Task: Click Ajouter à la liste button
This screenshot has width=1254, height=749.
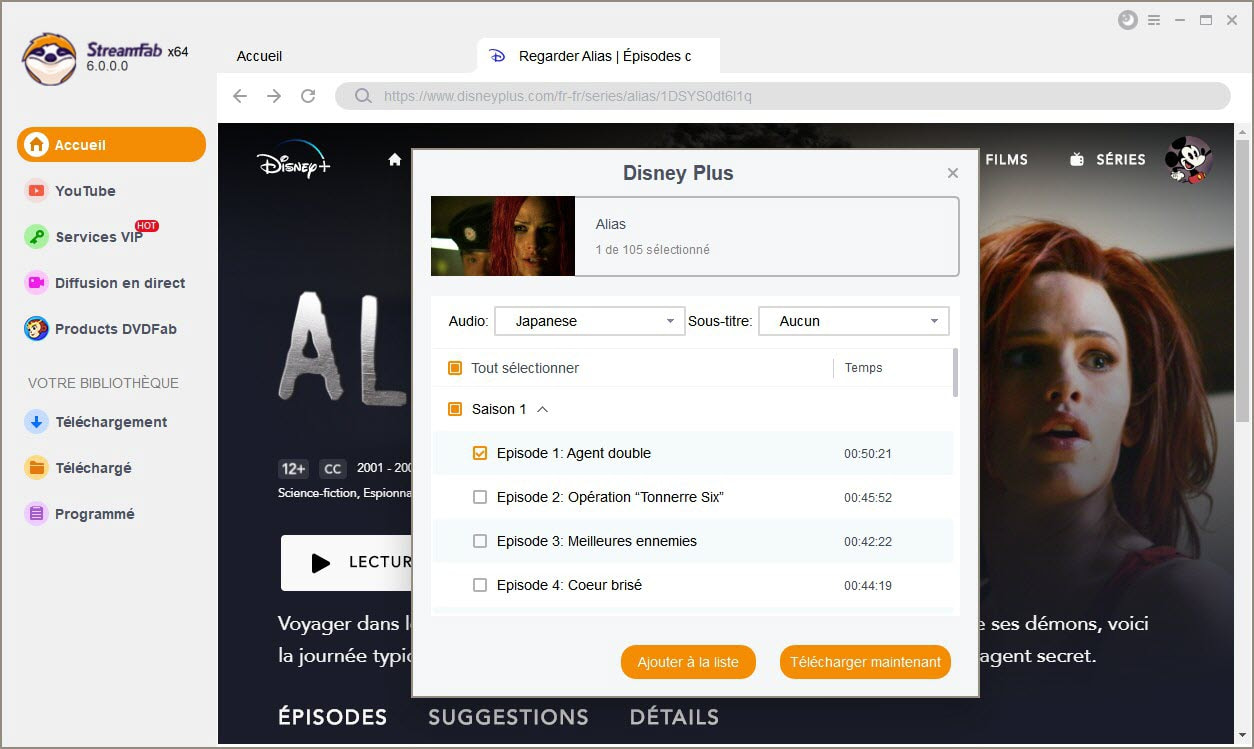Action: 688,662
